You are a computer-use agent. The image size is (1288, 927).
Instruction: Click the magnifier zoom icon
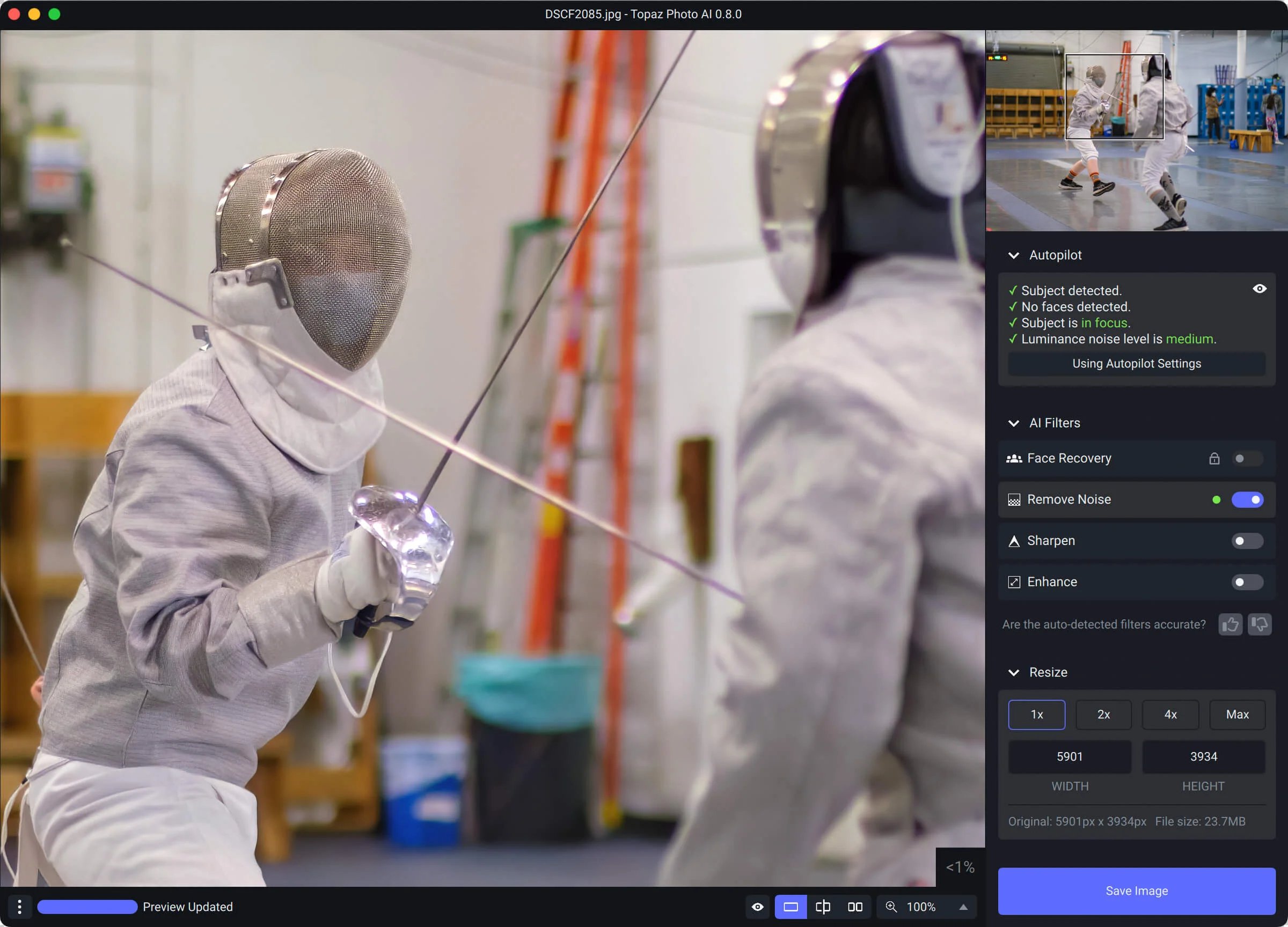pyautogui.click(x=891, y=907)
